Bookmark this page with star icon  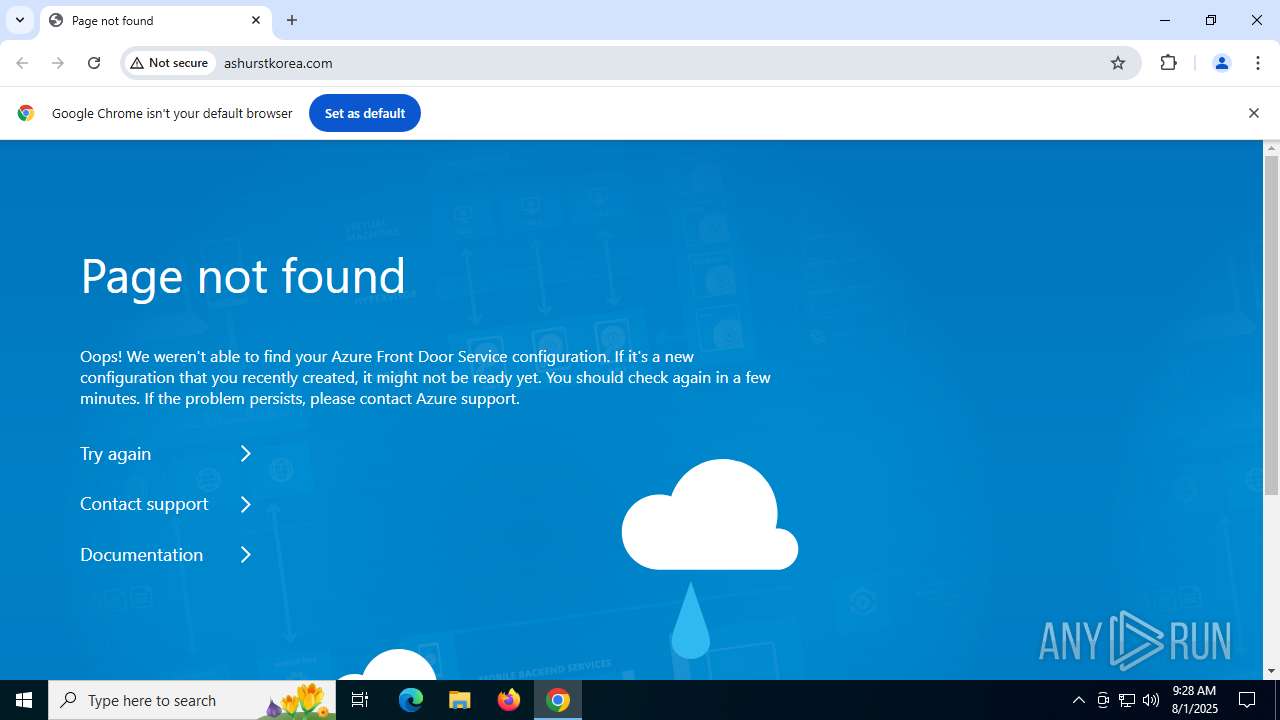point(1118,63)
